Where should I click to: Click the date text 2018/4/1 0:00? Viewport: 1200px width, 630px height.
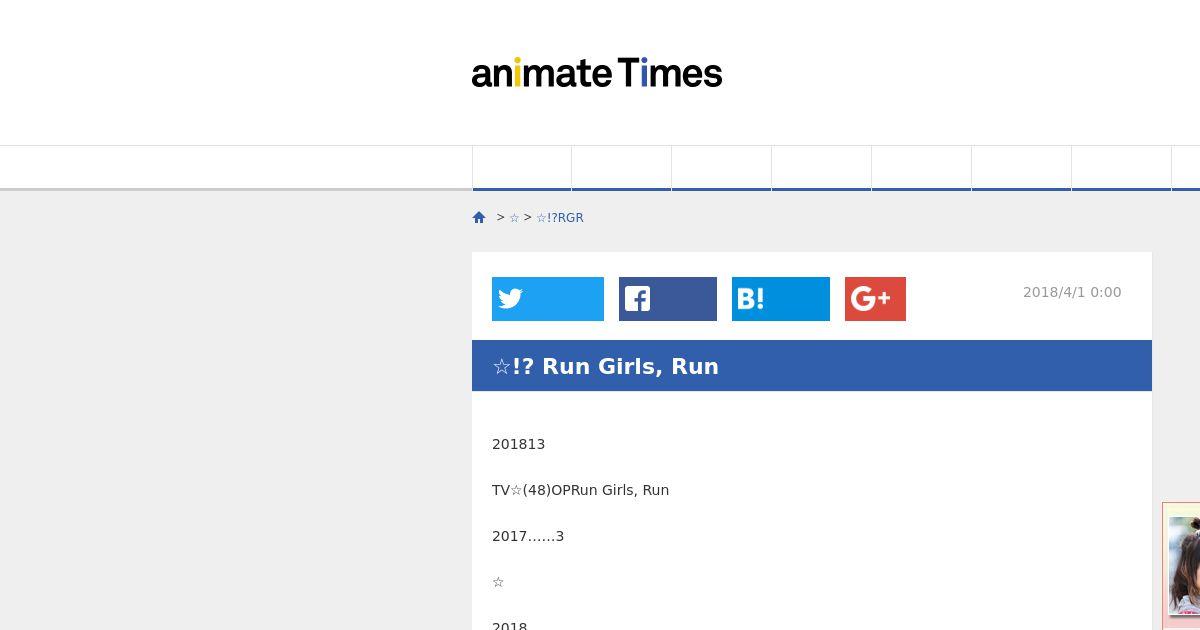tap(1072, 292)
